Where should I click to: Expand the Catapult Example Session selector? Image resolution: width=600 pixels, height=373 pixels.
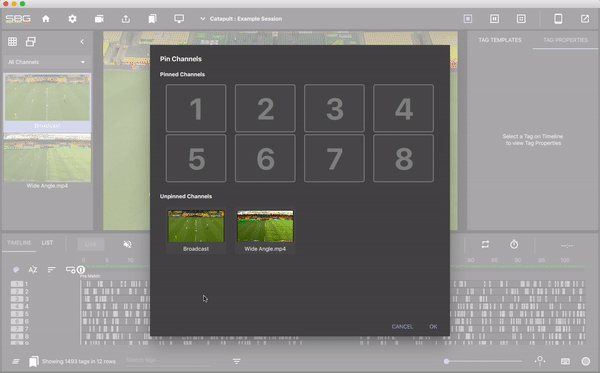click(241, 19)
